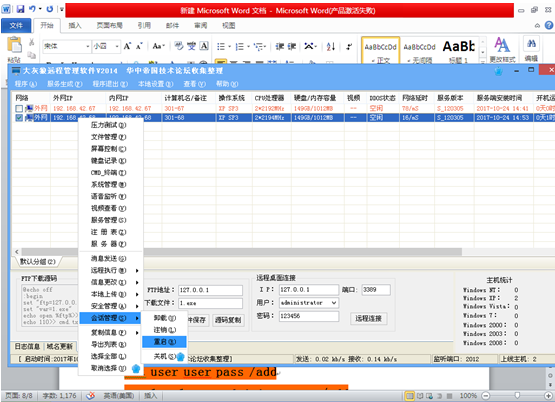The width and height of the screenshot is (555, 402).
Task: Click the 100% zoom level text
Action: [468, 396]
